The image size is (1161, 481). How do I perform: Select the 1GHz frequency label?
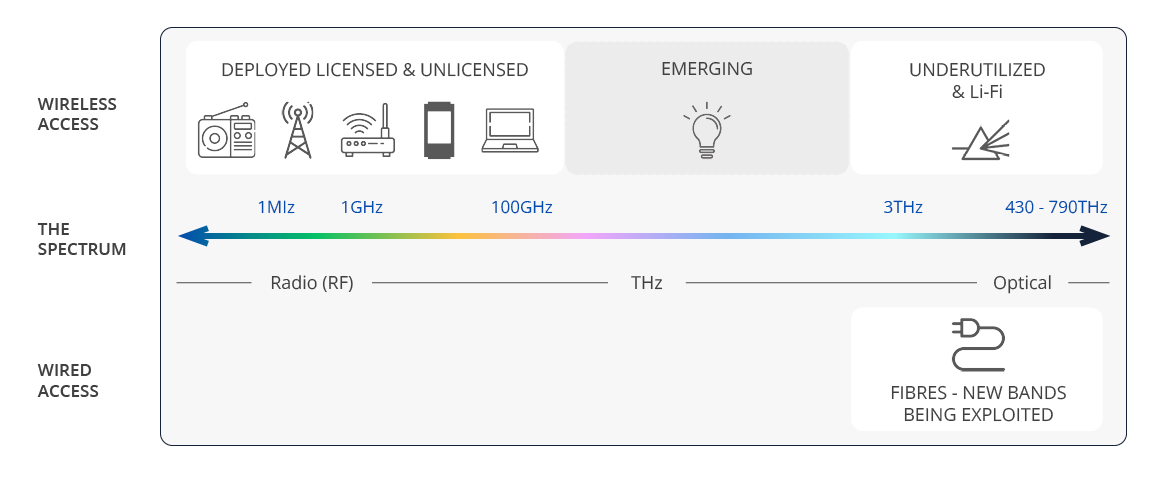coord(362,208)
